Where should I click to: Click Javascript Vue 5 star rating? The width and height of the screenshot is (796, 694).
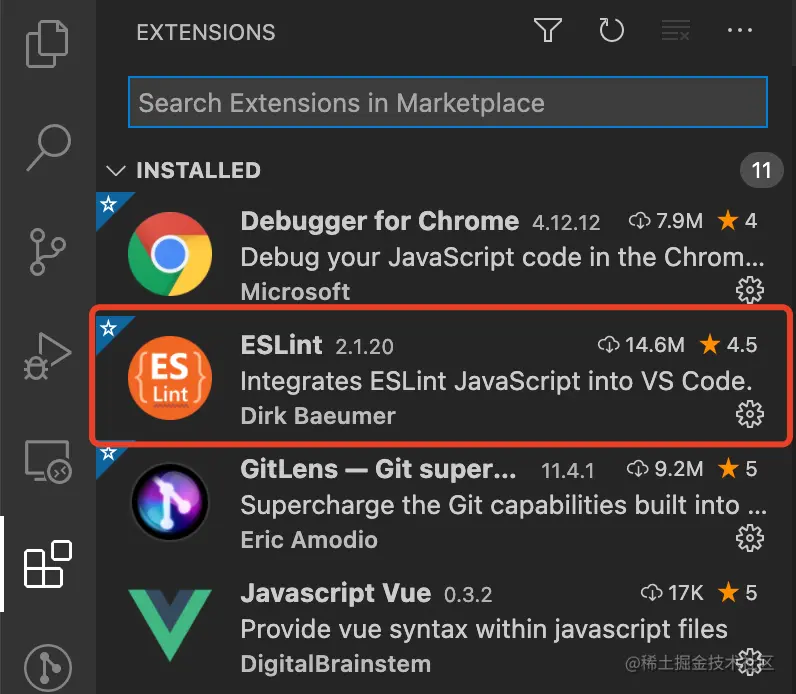click(738, 592)
